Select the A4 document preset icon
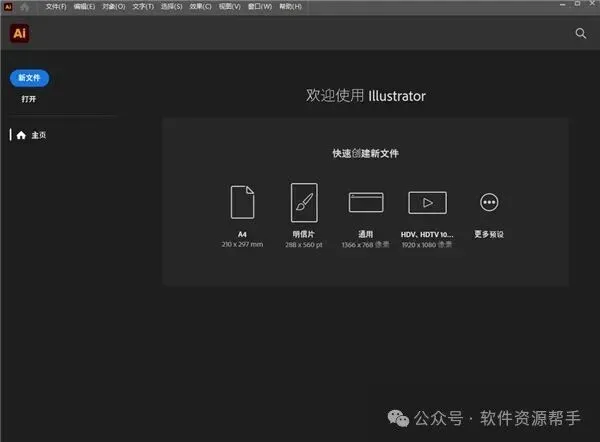The width and height of the screenshot is (600, 442). point(242,202)
